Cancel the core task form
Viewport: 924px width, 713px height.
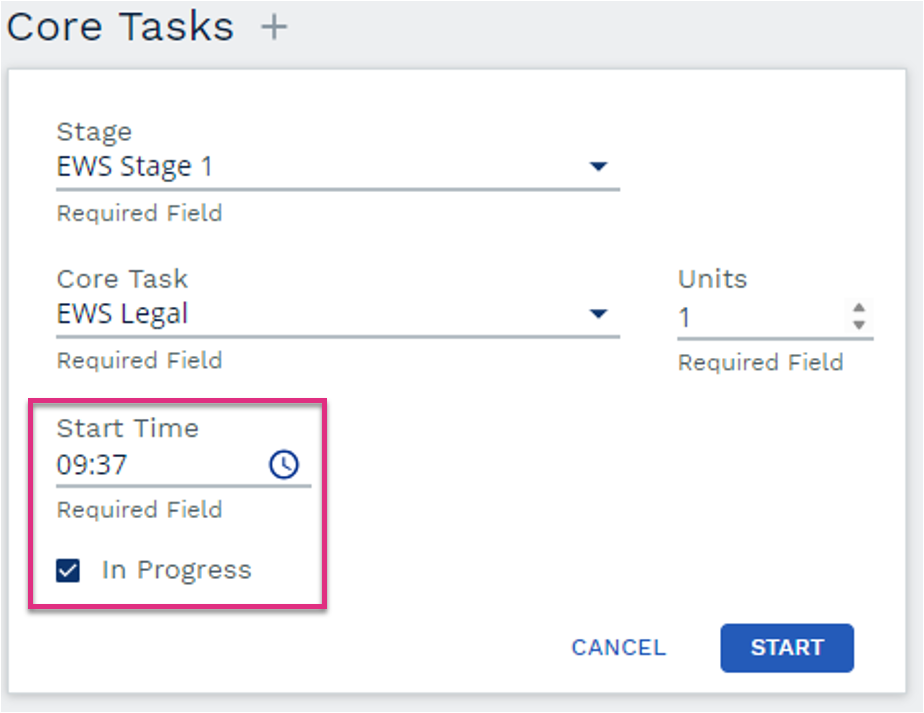click(619, 648)
